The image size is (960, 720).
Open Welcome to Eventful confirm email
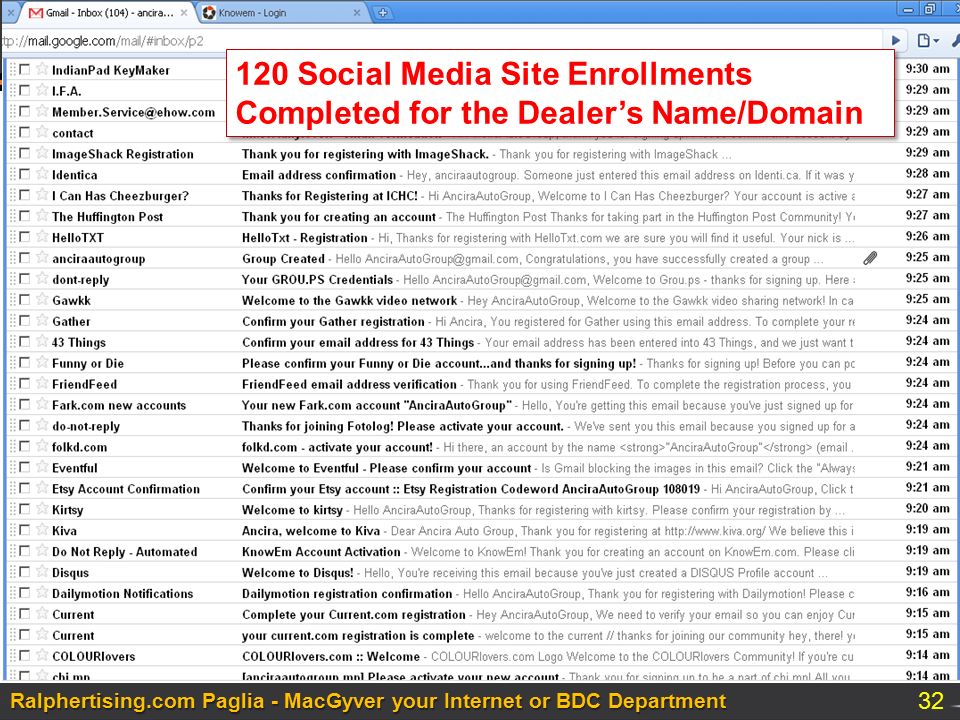(386, 468)
